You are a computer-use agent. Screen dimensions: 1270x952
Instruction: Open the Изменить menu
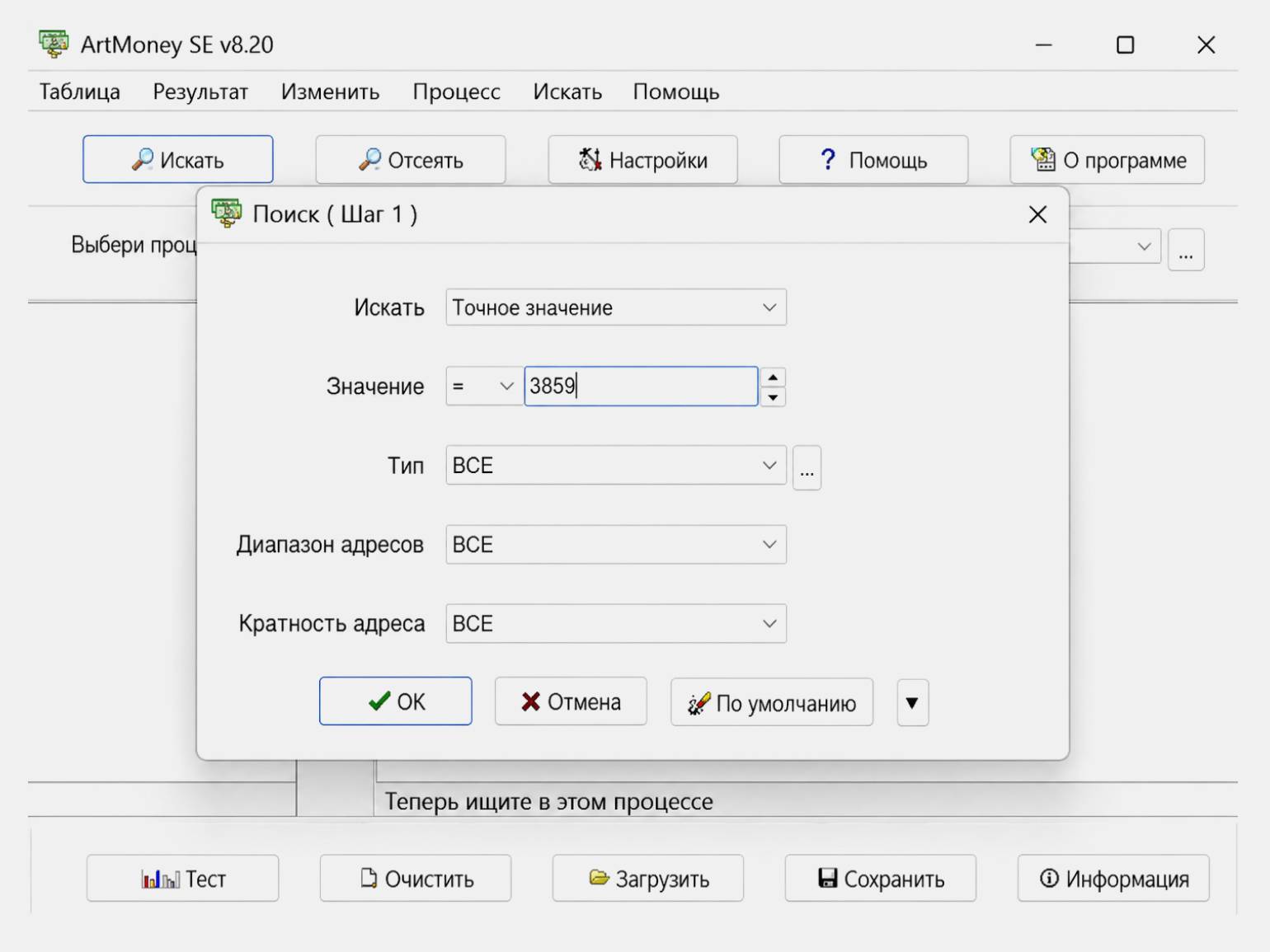coord(330,91)
